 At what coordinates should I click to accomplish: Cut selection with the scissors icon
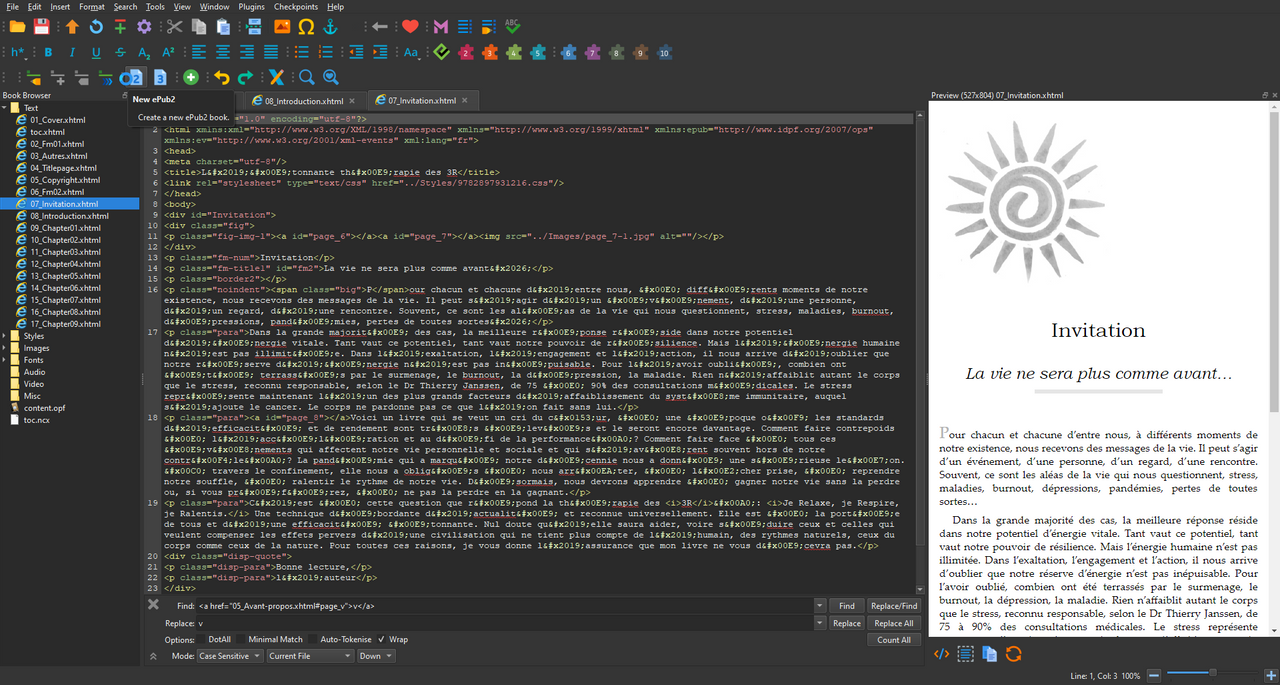point(174,26)
